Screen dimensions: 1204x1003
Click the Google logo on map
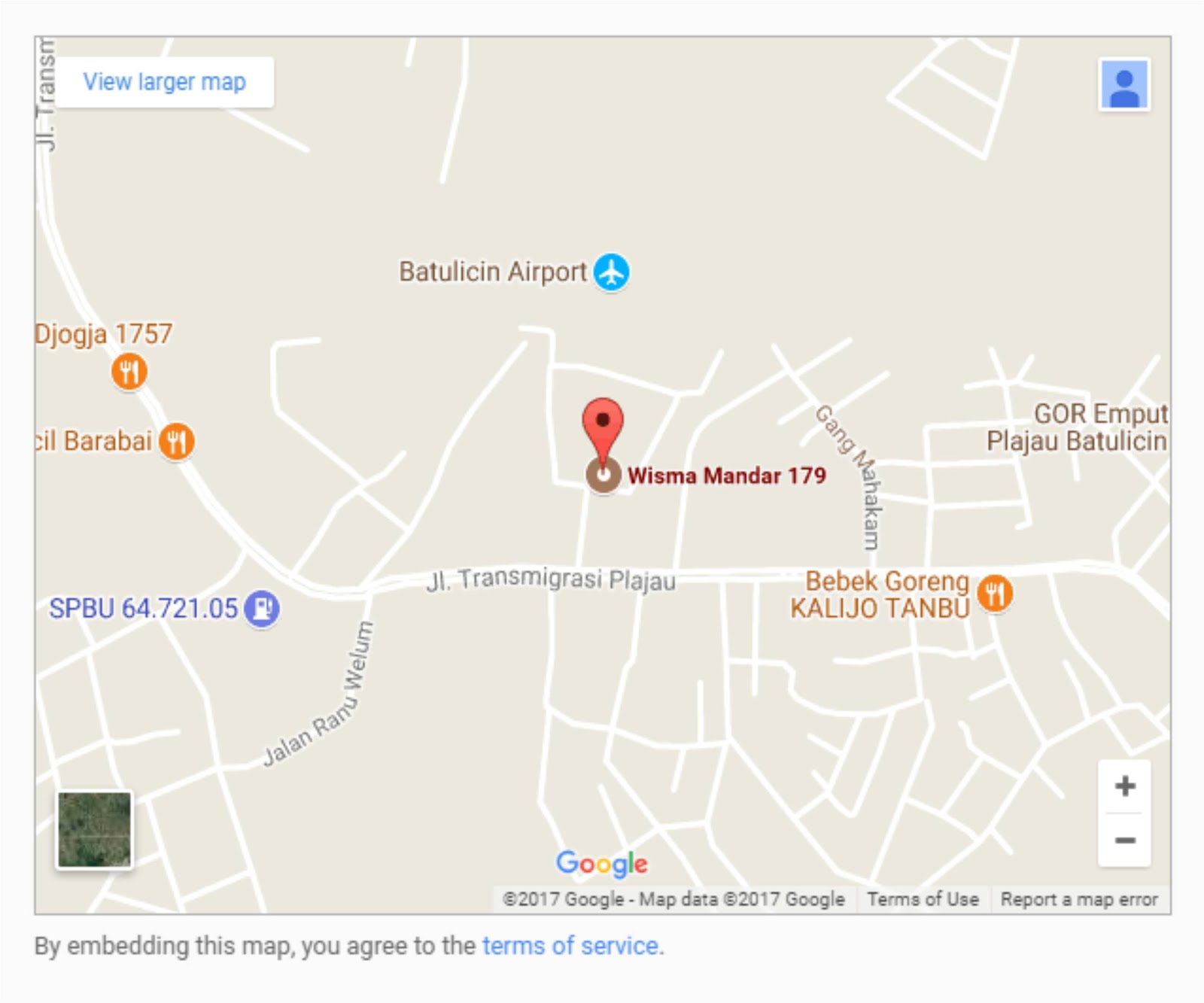point(602,864)
